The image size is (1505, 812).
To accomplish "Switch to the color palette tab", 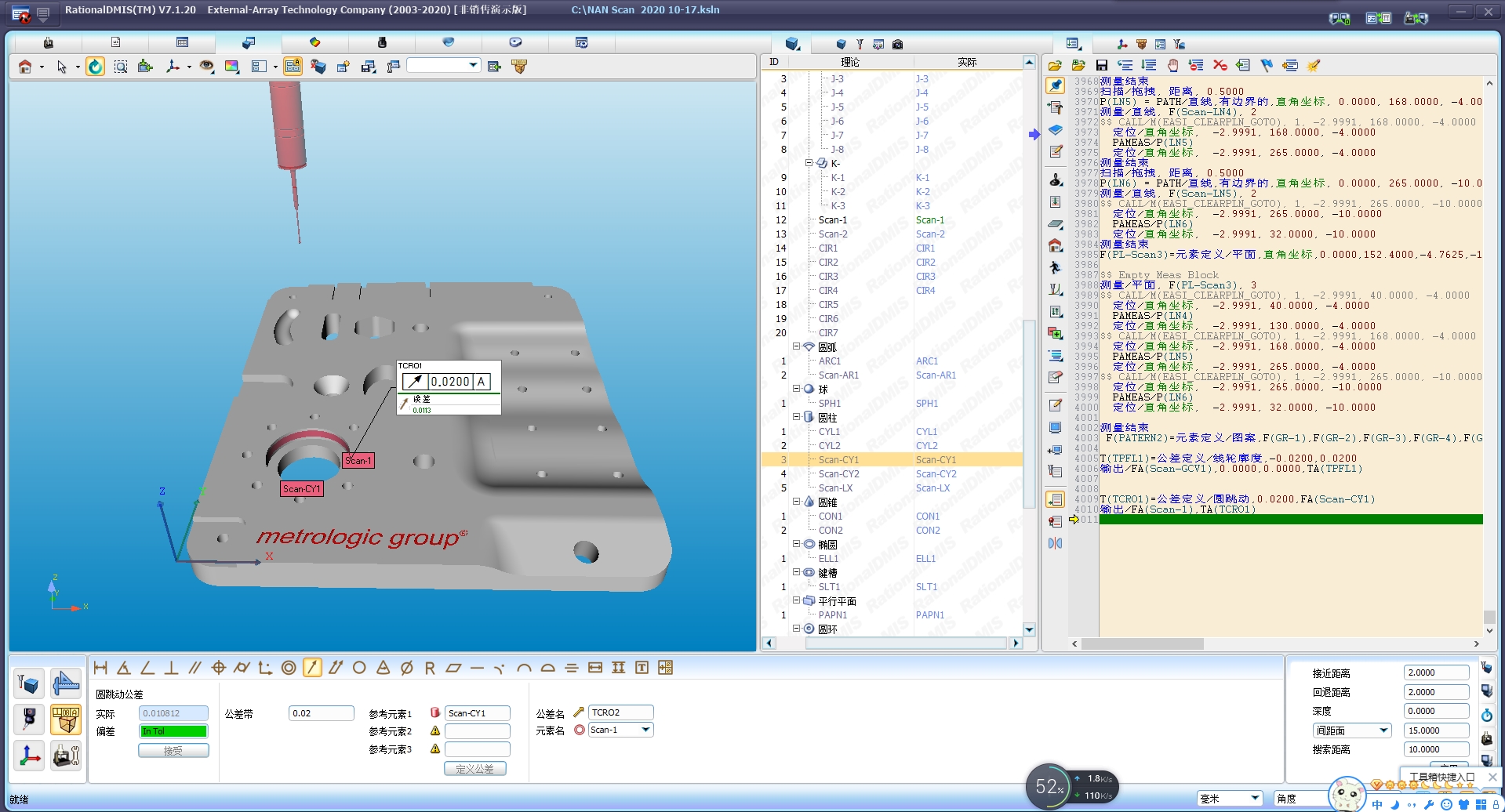I will 314,42.
